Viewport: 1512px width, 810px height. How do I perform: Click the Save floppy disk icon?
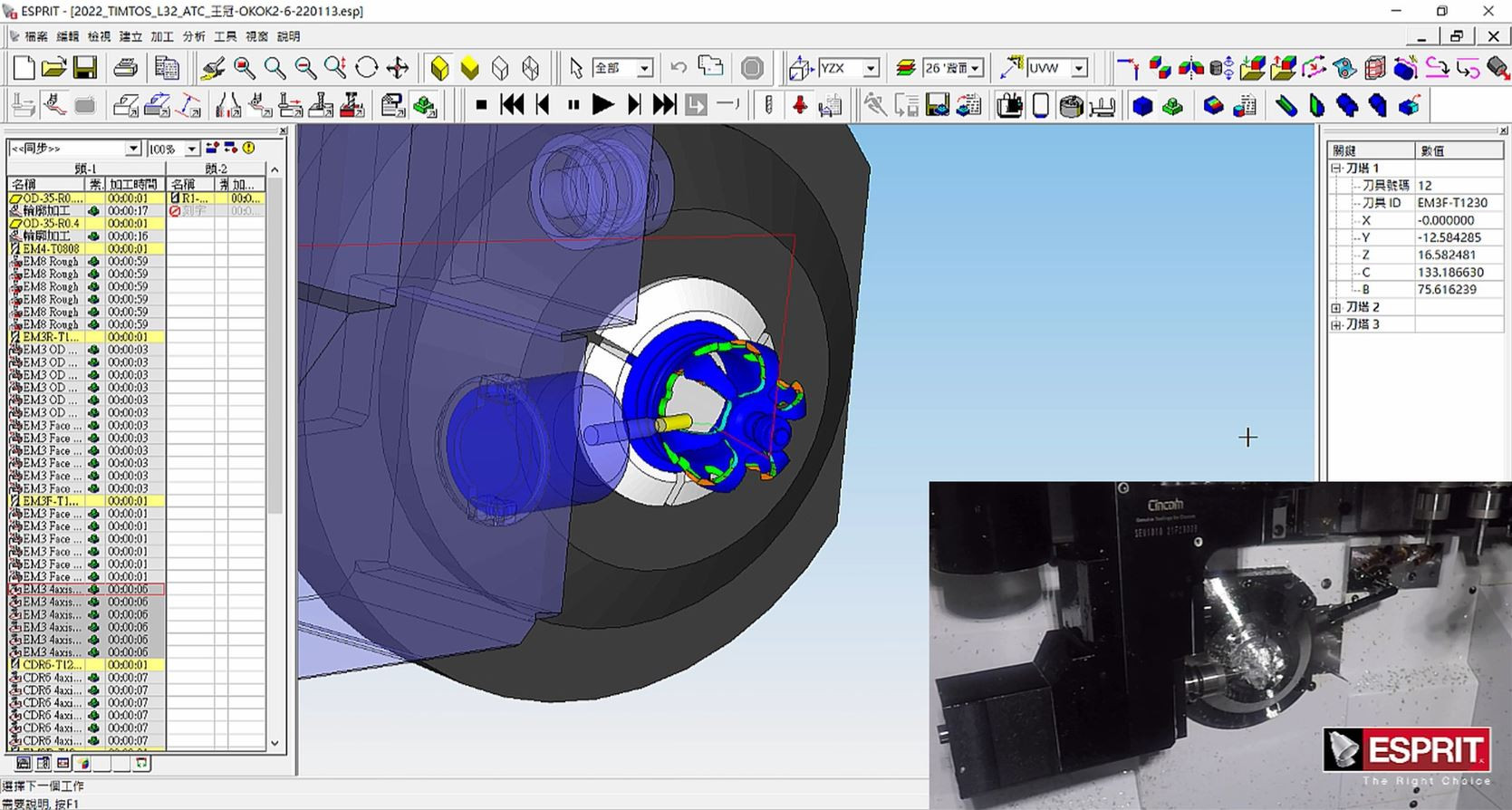point(85,68)
